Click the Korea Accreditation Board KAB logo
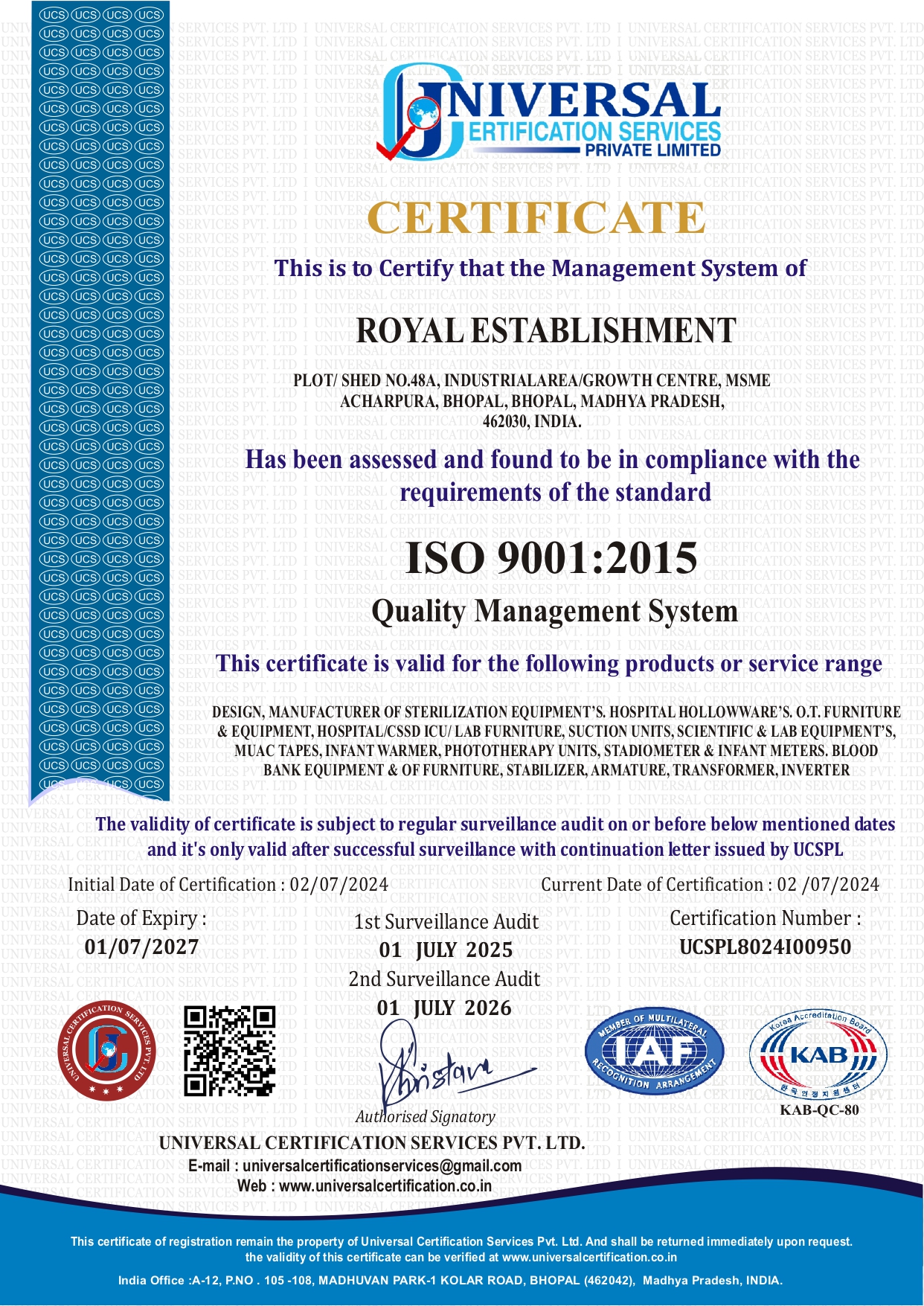924x1306 pixels. pyautogui.click(x=818, y=1053)
